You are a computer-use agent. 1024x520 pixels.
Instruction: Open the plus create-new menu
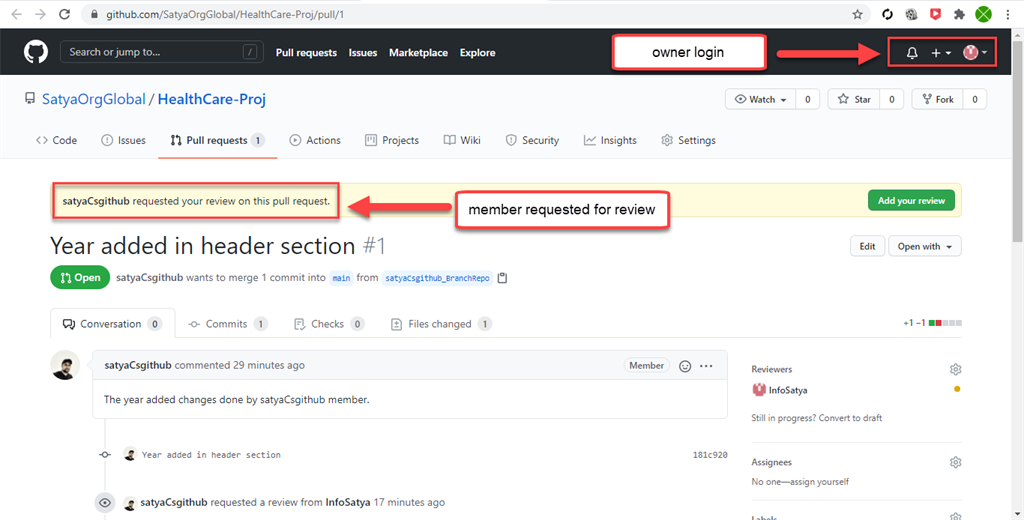(x=940, y=53)
